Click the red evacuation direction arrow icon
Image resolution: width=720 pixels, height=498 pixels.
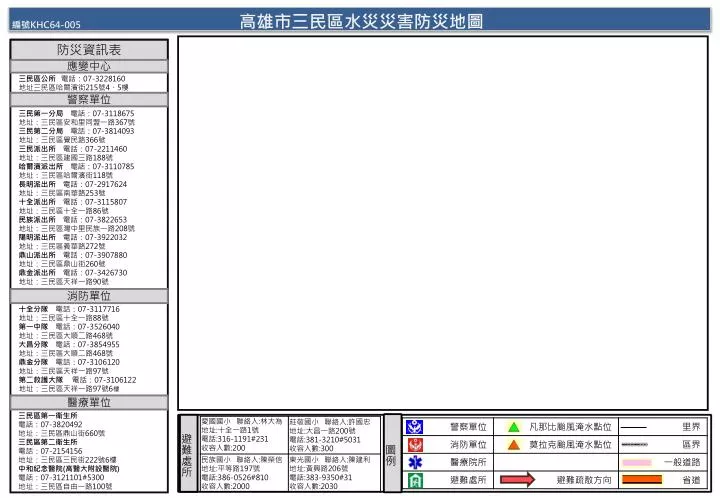(518, 480)
